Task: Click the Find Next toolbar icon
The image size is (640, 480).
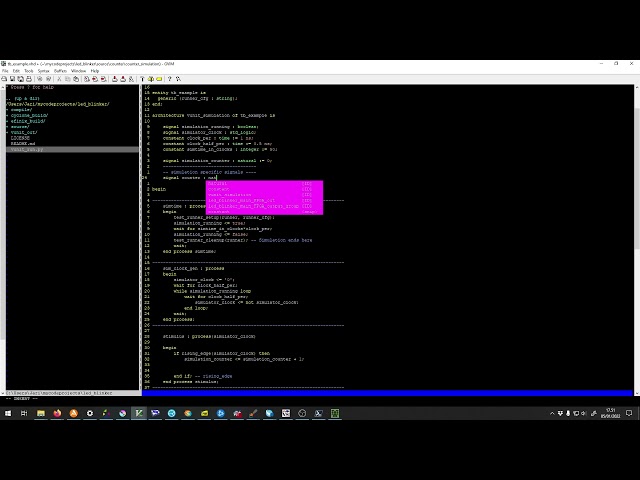Action: 95,79
